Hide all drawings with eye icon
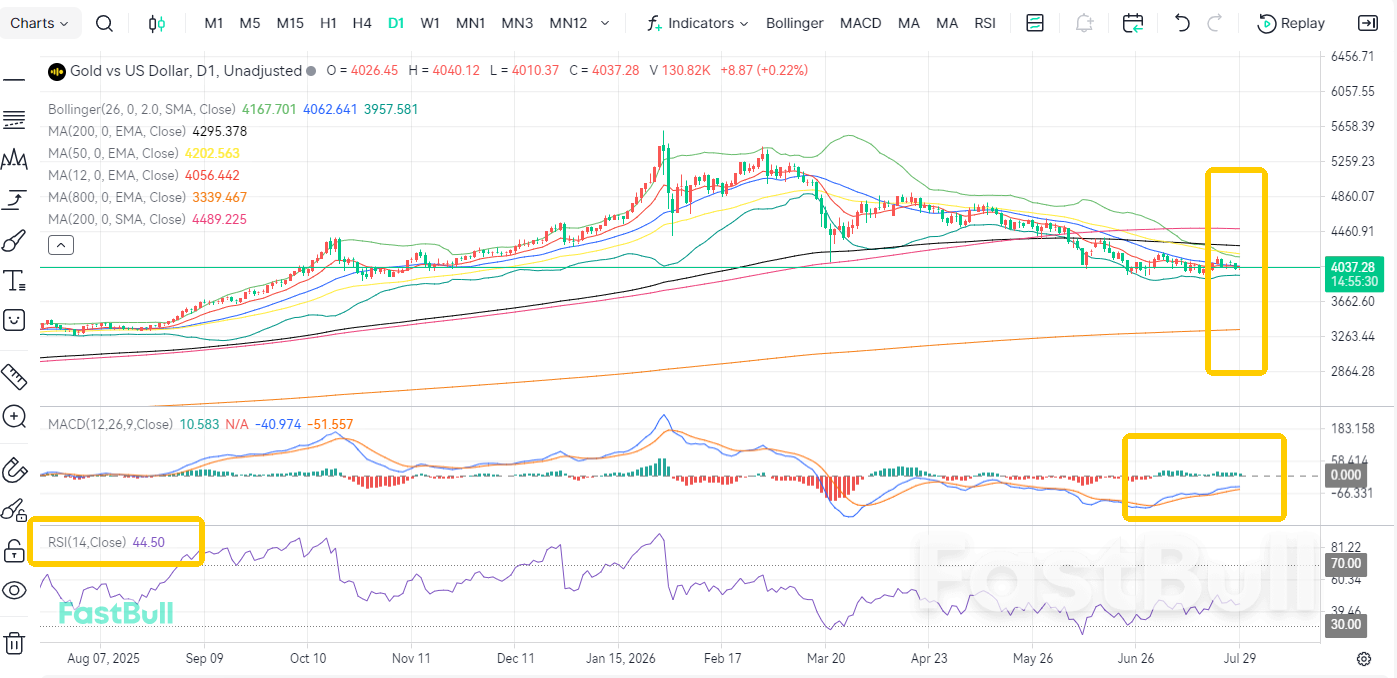This screenshot has height=678, width=1397. pos(14,590)
